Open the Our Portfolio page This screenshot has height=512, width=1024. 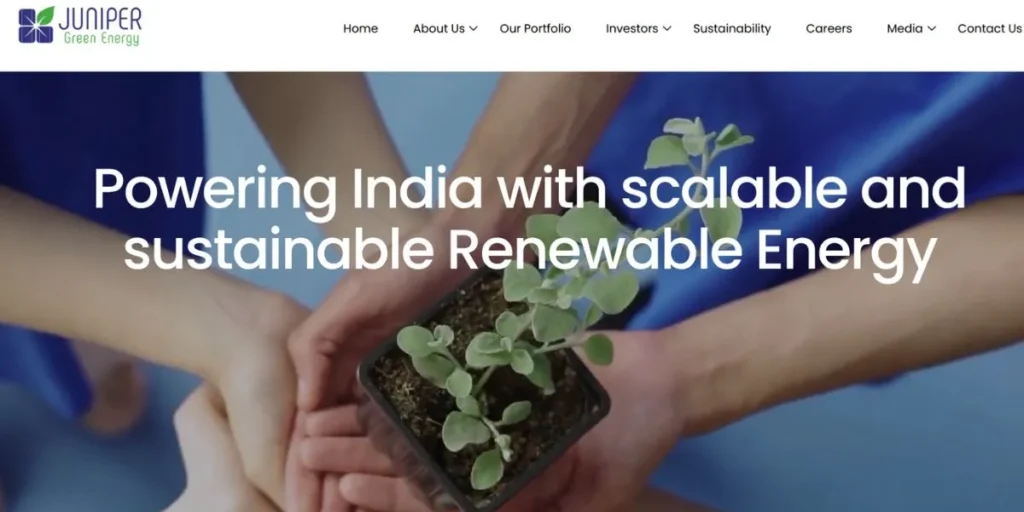click(x=535, y=29)
